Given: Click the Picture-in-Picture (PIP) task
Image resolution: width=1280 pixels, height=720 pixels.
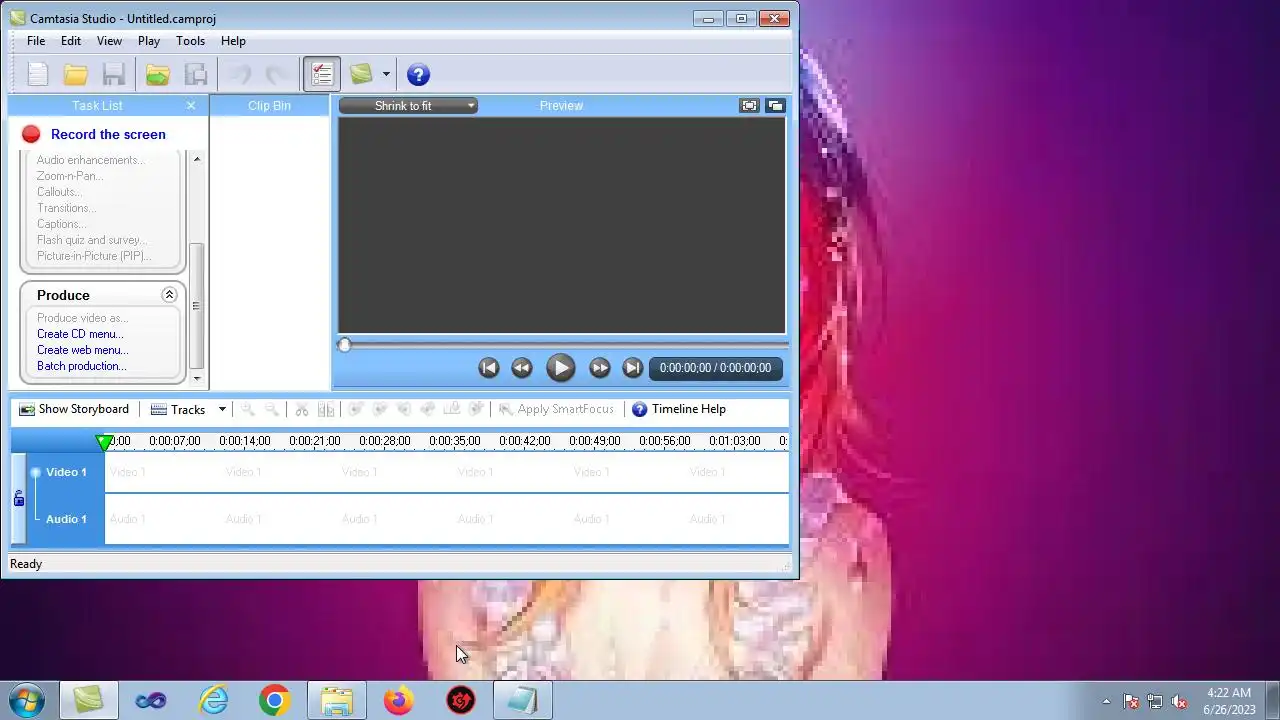Looking at the screenshot, I should (x=94, y=256).
